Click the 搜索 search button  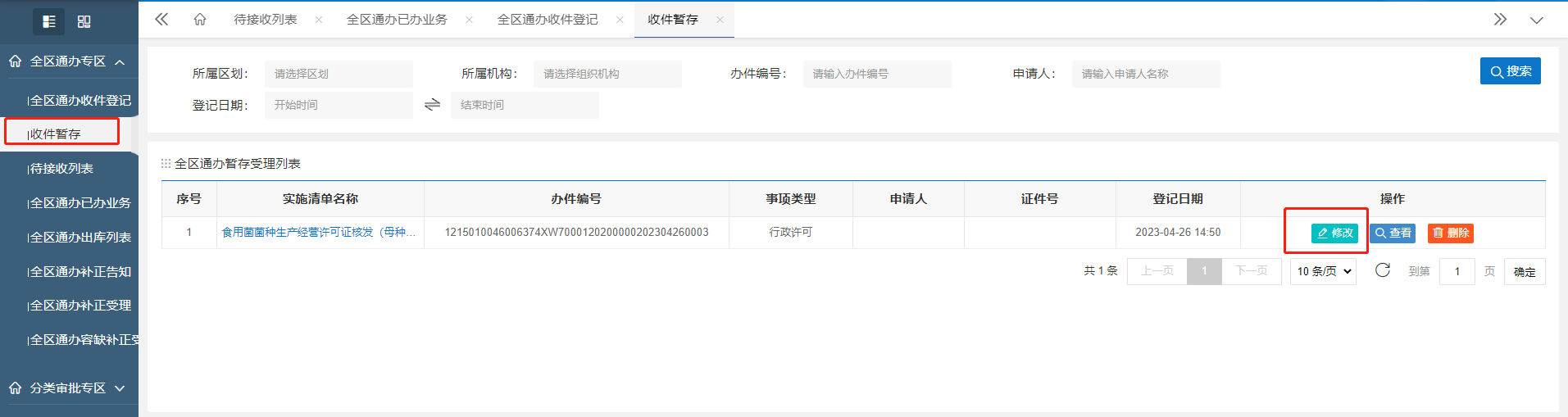coord(1510,71)
